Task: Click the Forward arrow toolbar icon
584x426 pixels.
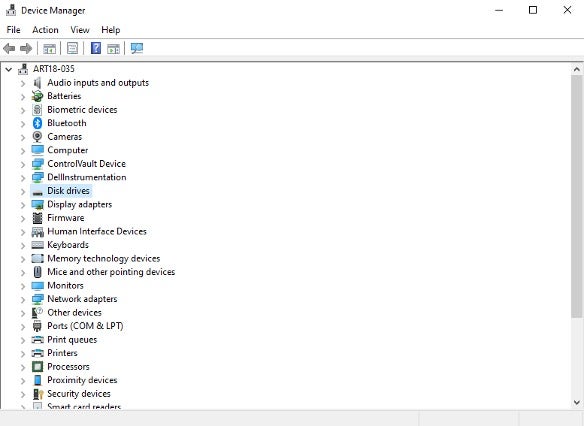Action: pyautogui.click(x=26, y=48)
